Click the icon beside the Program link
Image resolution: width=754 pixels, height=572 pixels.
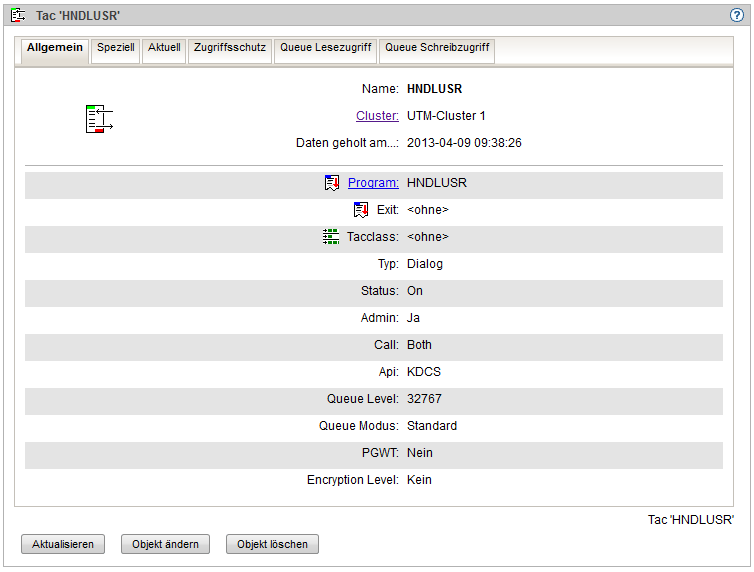pyautogui.click(x=332, y=183)
